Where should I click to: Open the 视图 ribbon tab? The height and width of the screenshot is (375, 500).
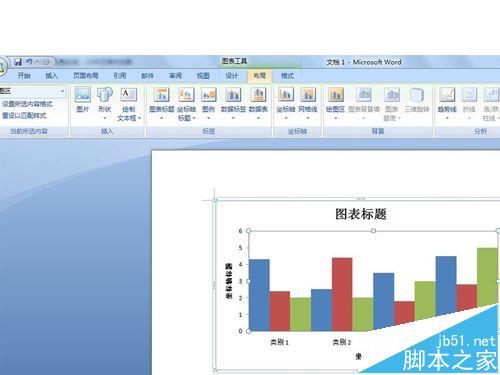coord(203,76)
